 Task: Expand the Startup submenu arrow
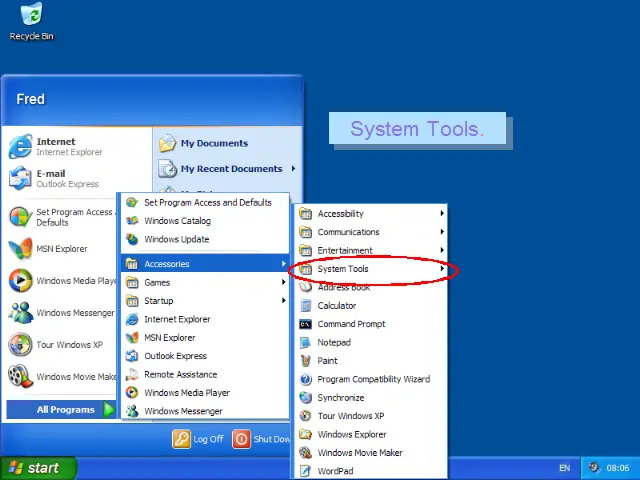(x=283, y=300)
